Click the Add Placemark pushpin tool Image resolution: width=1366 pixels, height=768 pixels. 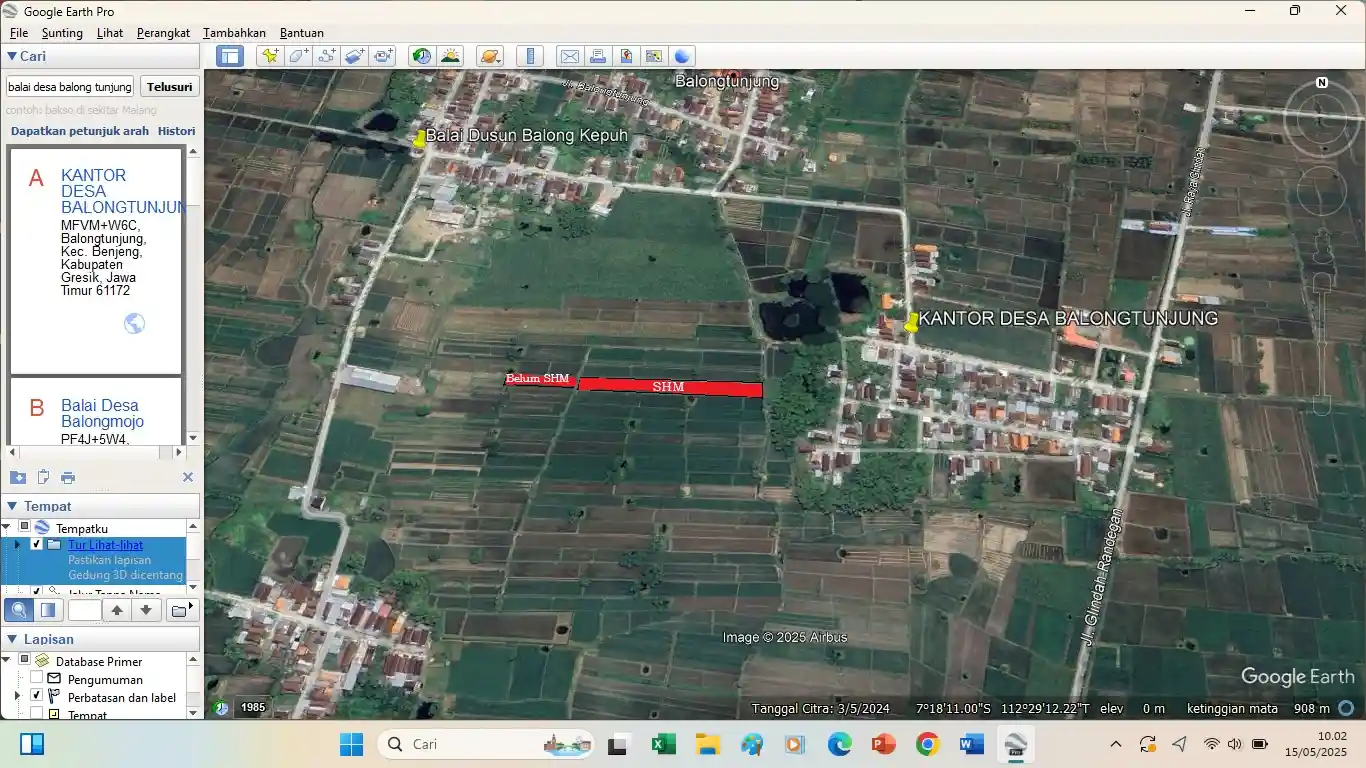click(269, 56)
